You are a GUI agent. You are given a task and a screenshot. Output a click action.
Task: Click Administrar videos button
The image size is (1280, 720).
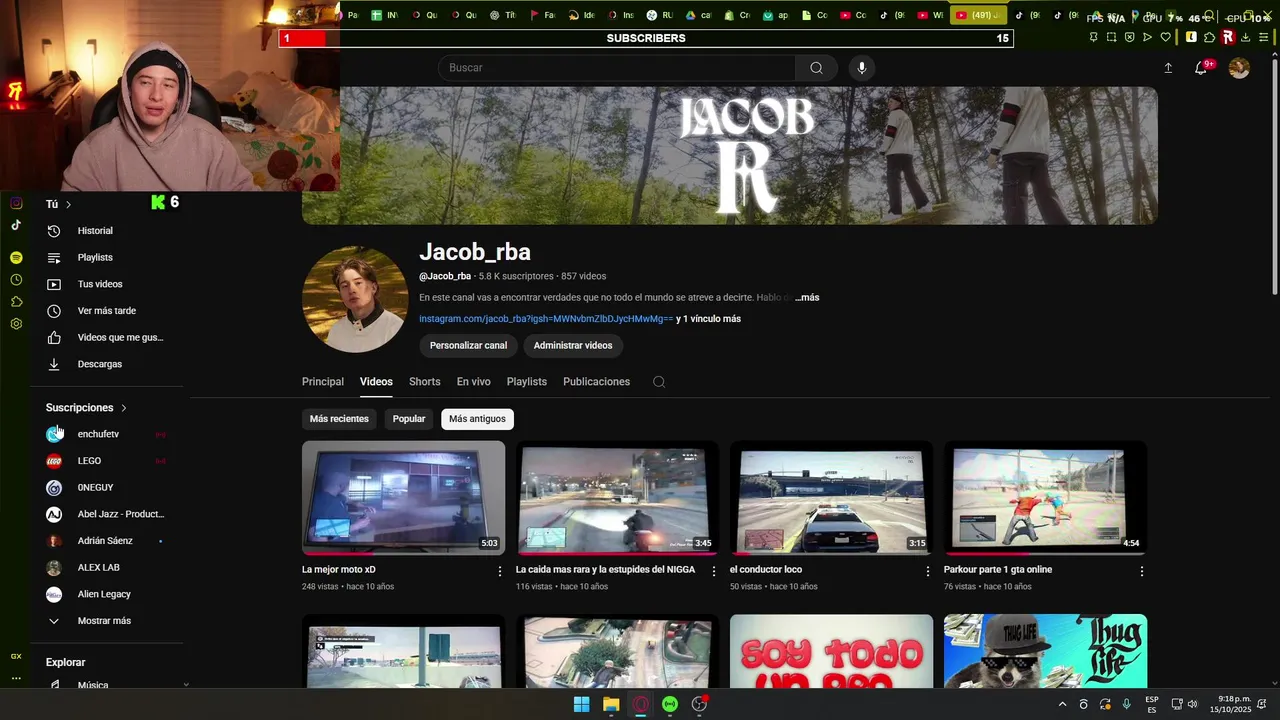pos(573,346)
